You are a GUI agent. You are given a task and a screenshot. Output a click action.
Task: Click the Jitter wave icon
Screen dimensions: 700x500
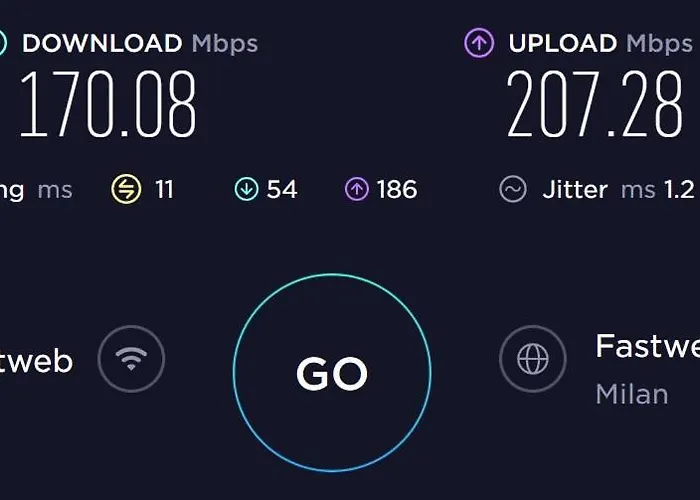513,189
